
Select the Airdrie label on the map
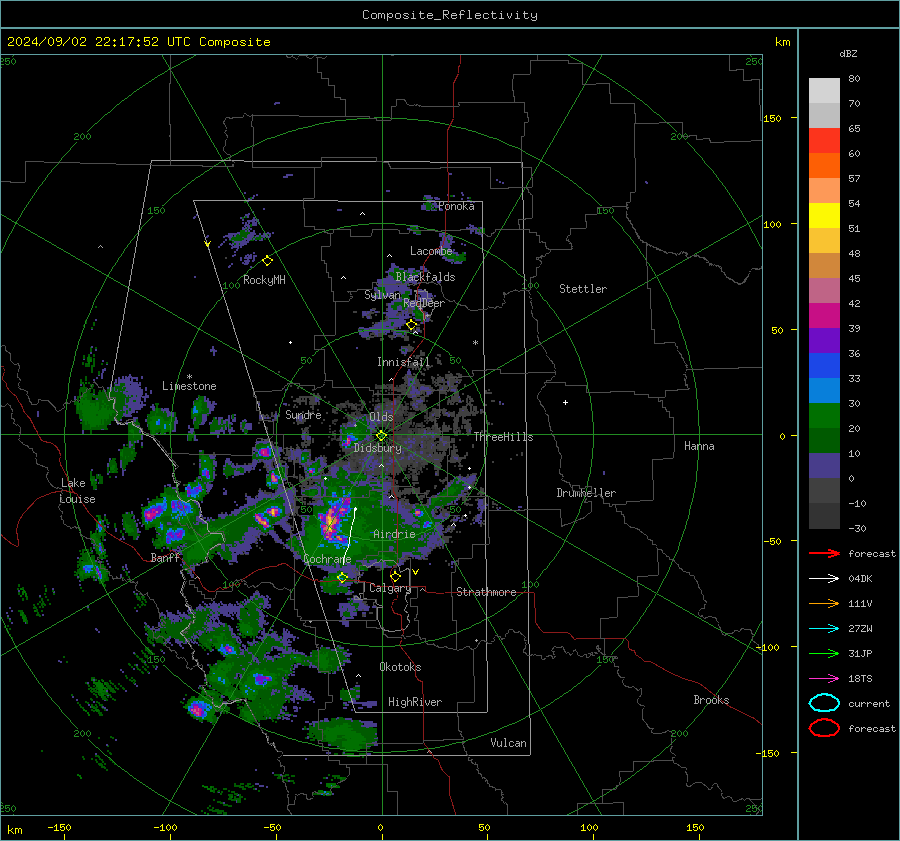(x=394, y=534)
